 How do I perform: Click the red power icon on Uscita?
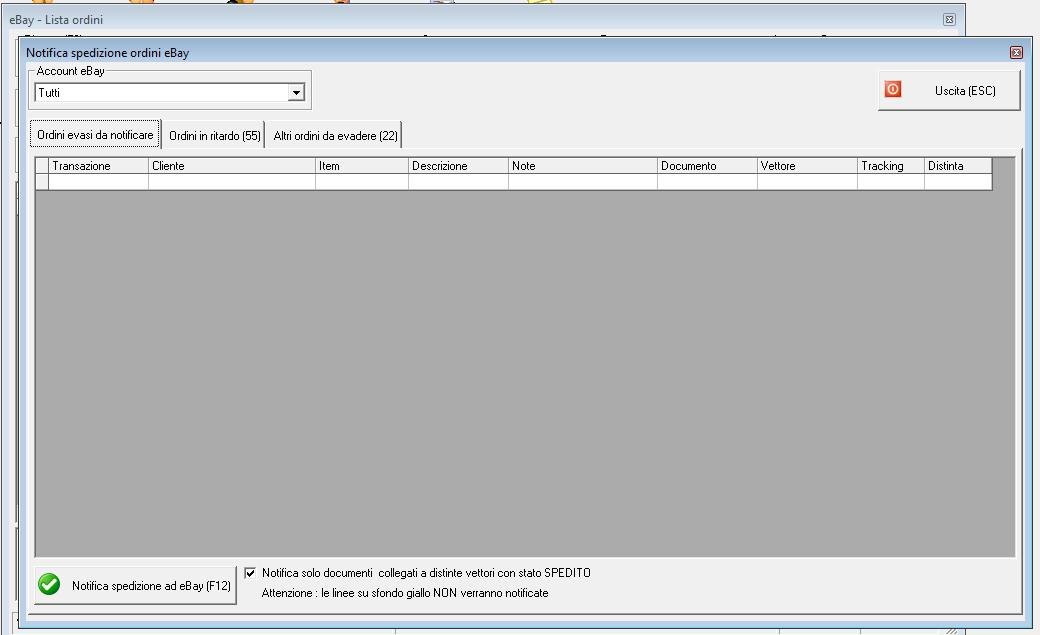tap(893, 89)
